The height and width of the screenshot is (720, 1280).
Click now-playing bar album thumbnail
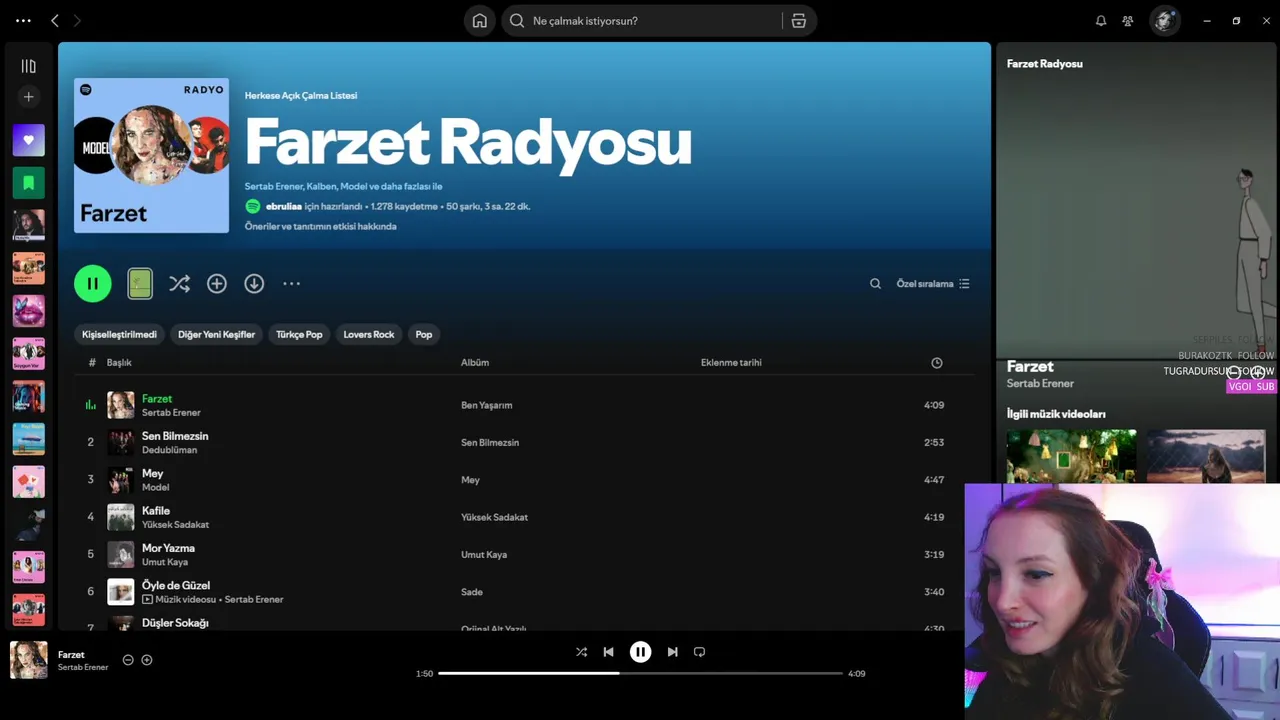pos(28,660)
